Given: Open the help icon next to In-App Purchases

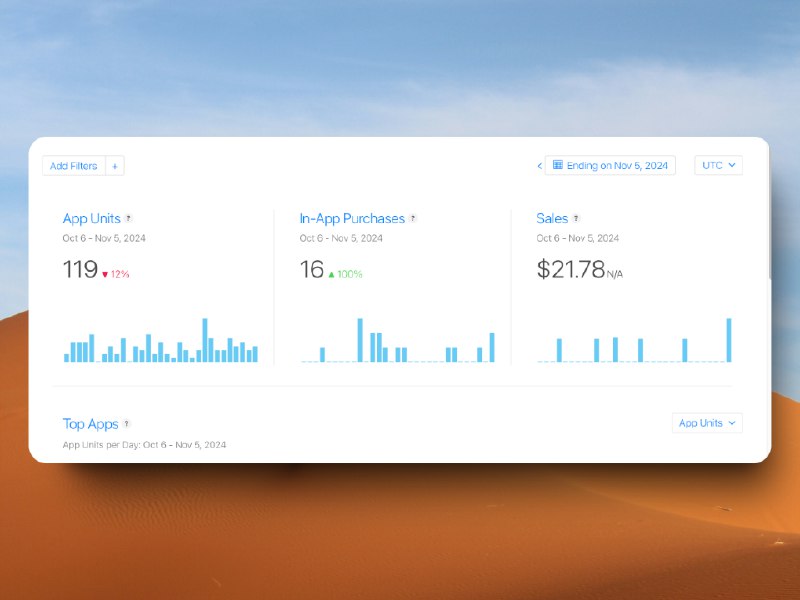Looking at the screenshot, I should click(413, 218).
